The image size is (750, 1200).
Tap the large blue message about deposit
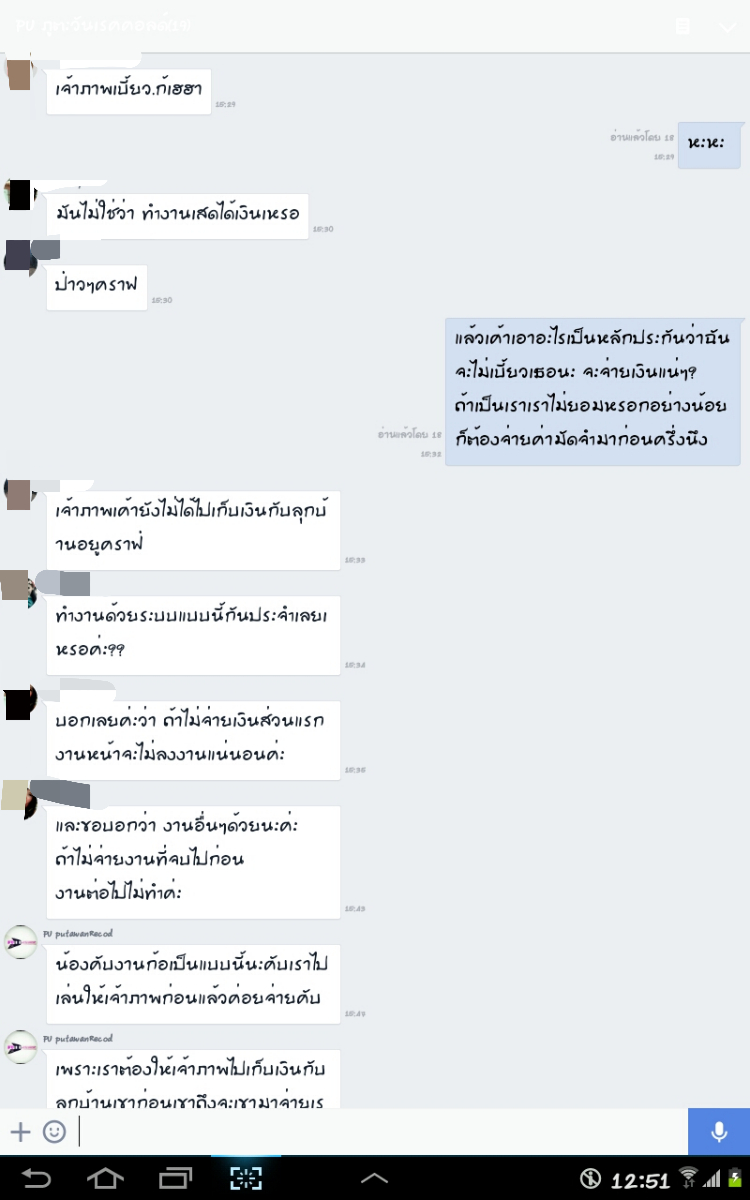tap(593, 392)
